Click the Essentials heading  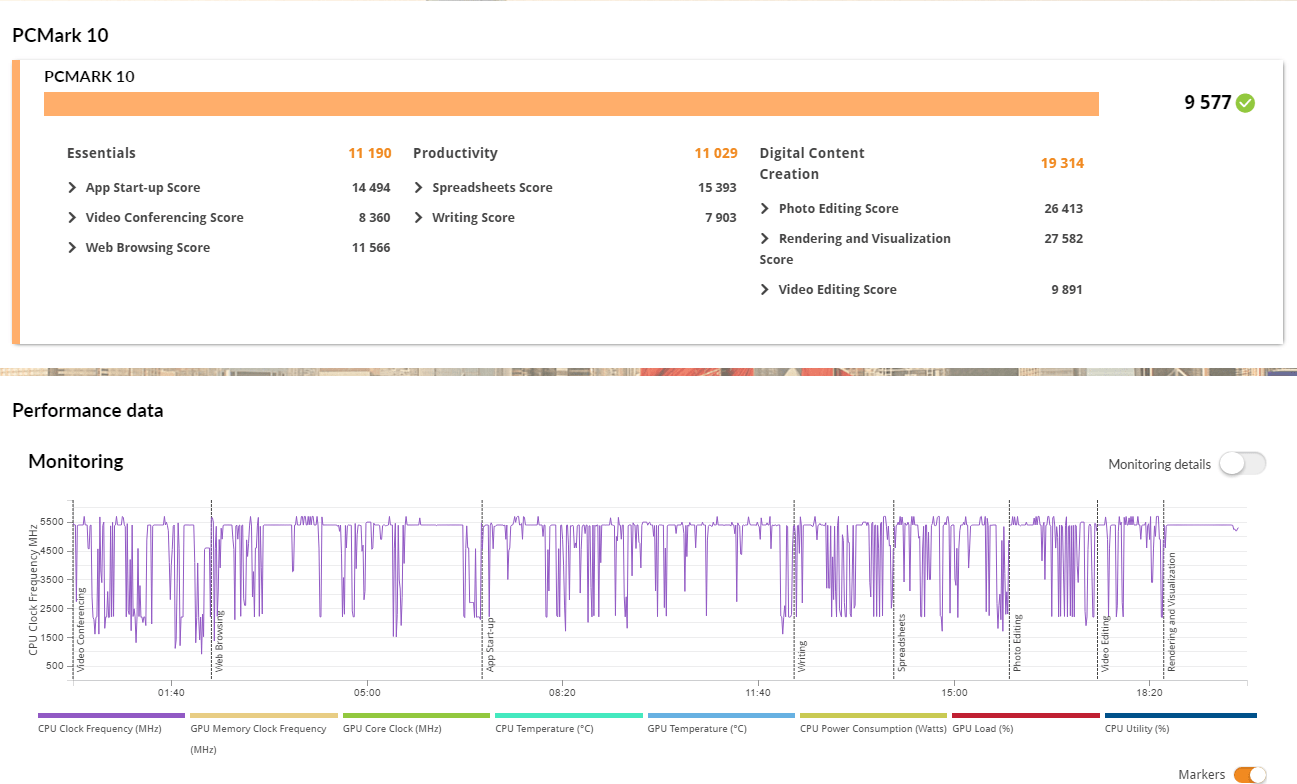point(101,153)
